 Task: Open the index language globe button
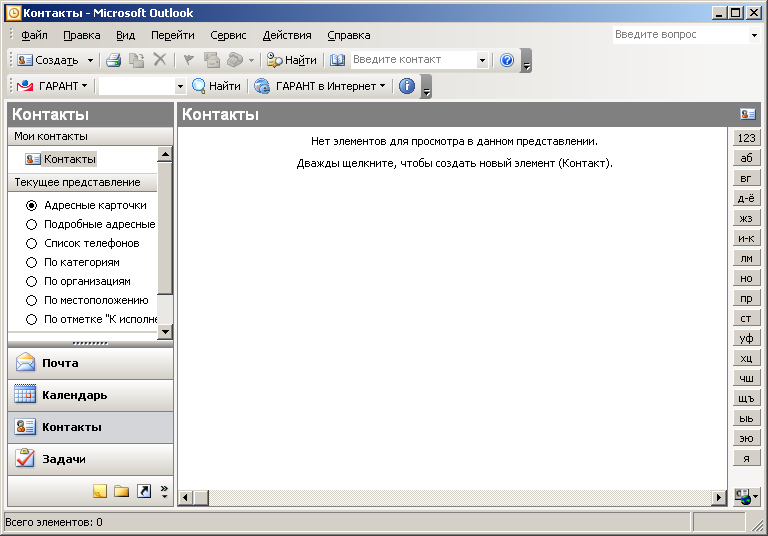click(x=746, y=497)
